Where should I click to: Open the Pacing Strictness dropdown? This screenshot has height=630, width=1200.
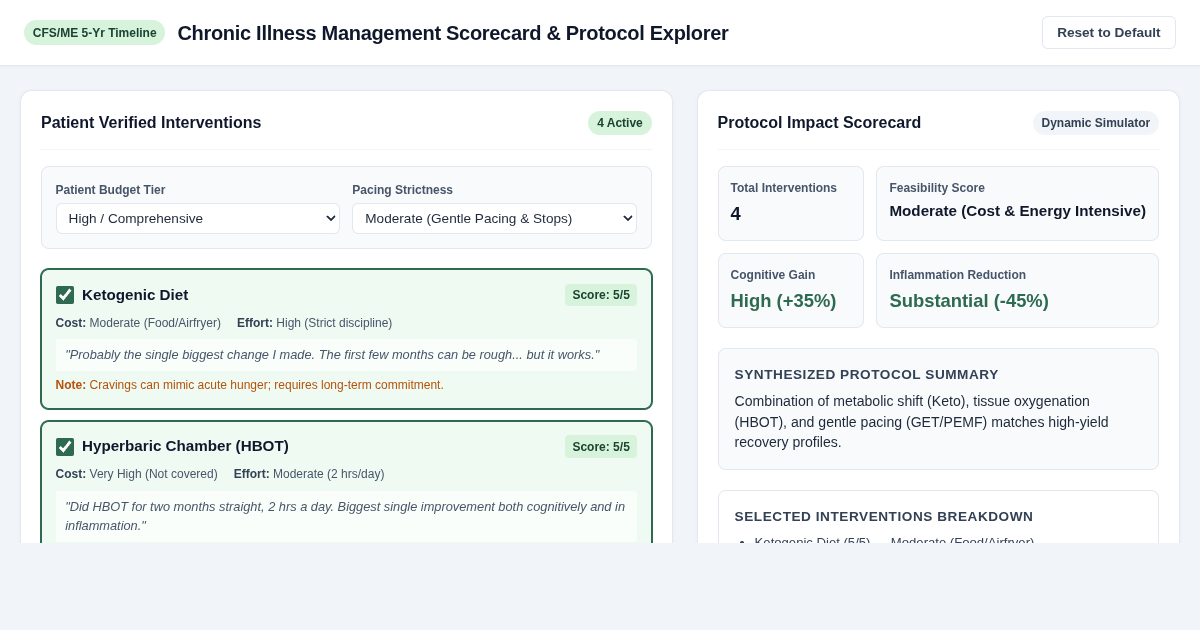(x=494, y=218)
